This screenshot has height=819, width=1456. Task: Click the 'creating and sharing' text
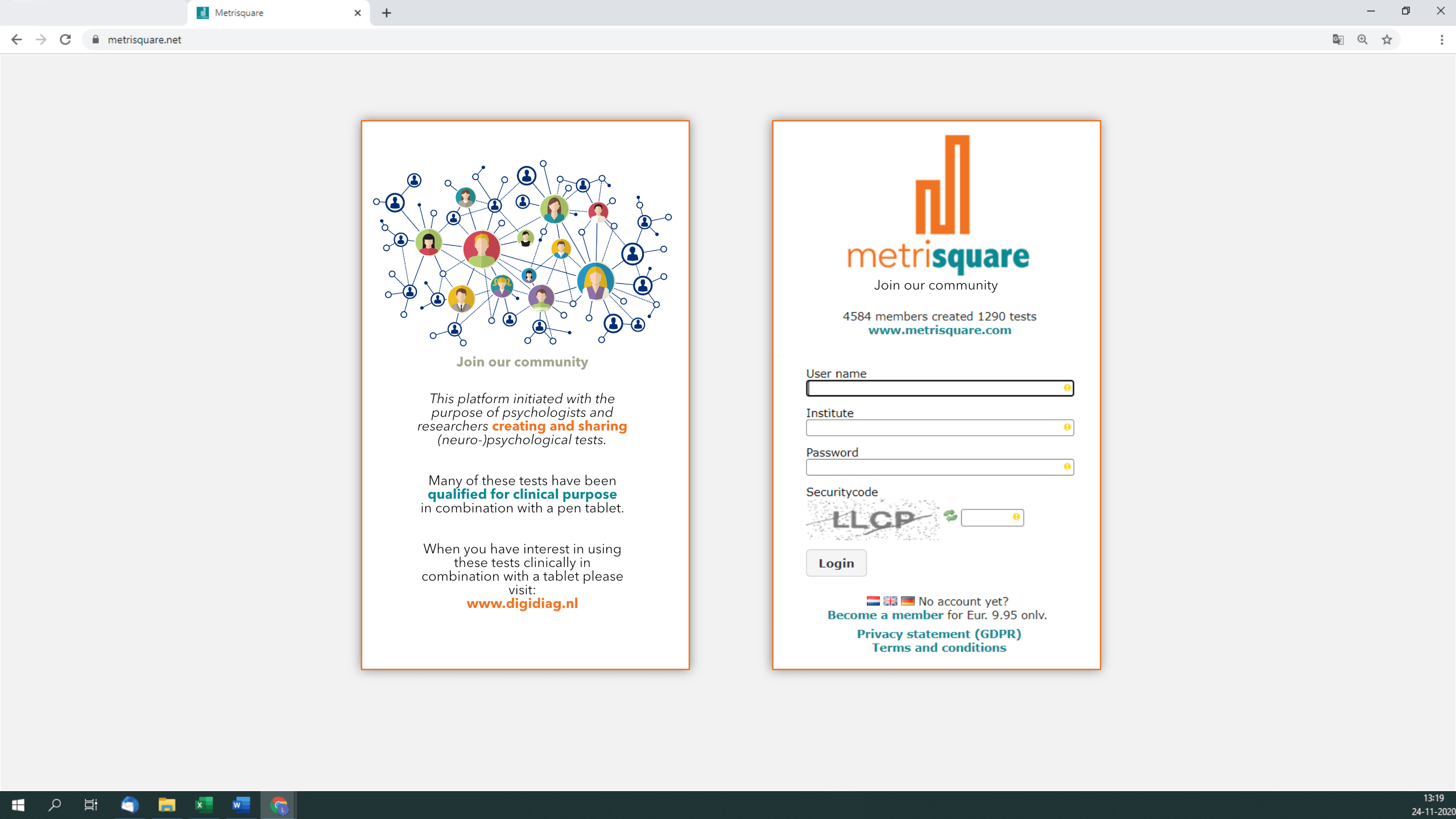[x=559, y=426]
